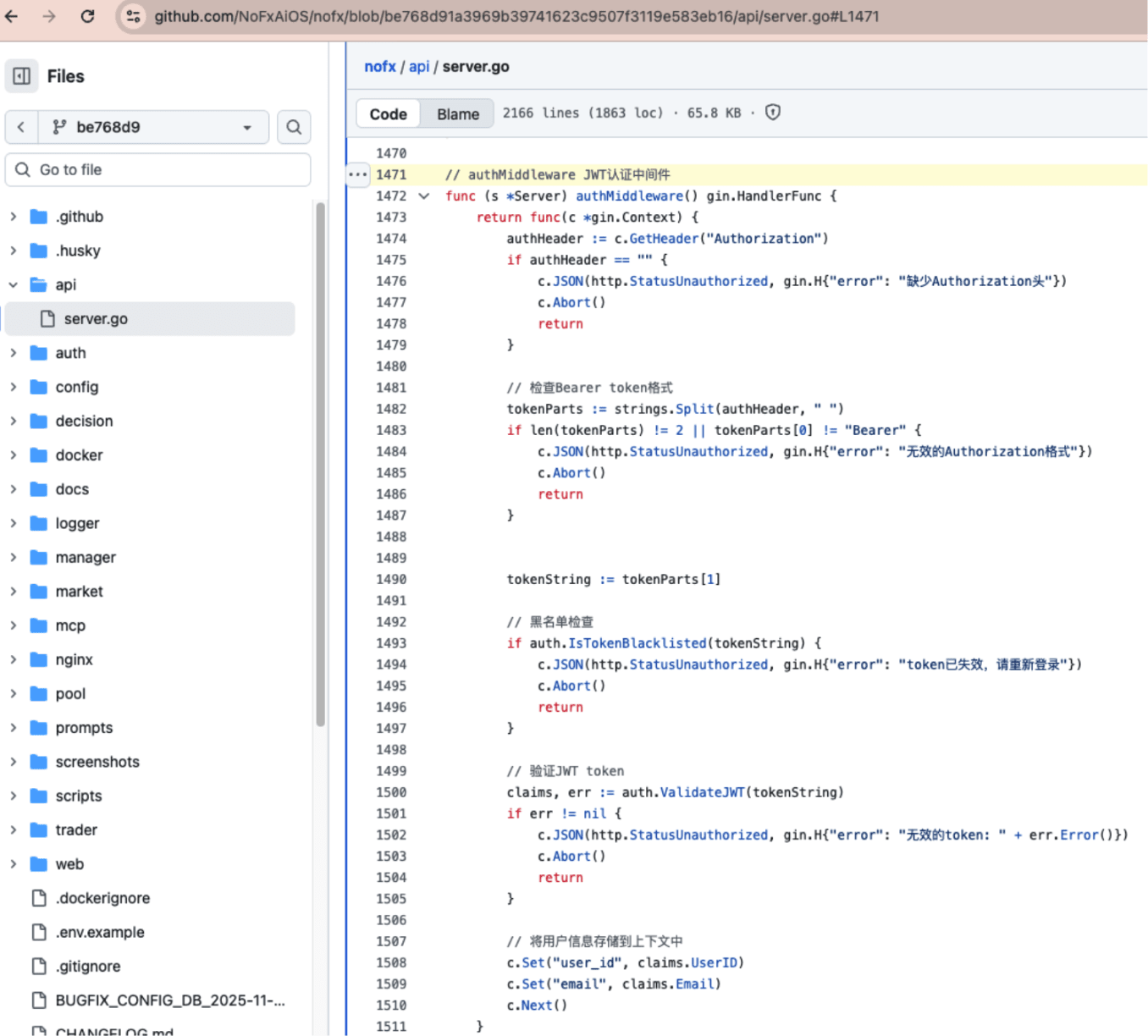The image size is (1148, 1036).
Task: Switch to the Blame tab
Action: pos(457,114)
